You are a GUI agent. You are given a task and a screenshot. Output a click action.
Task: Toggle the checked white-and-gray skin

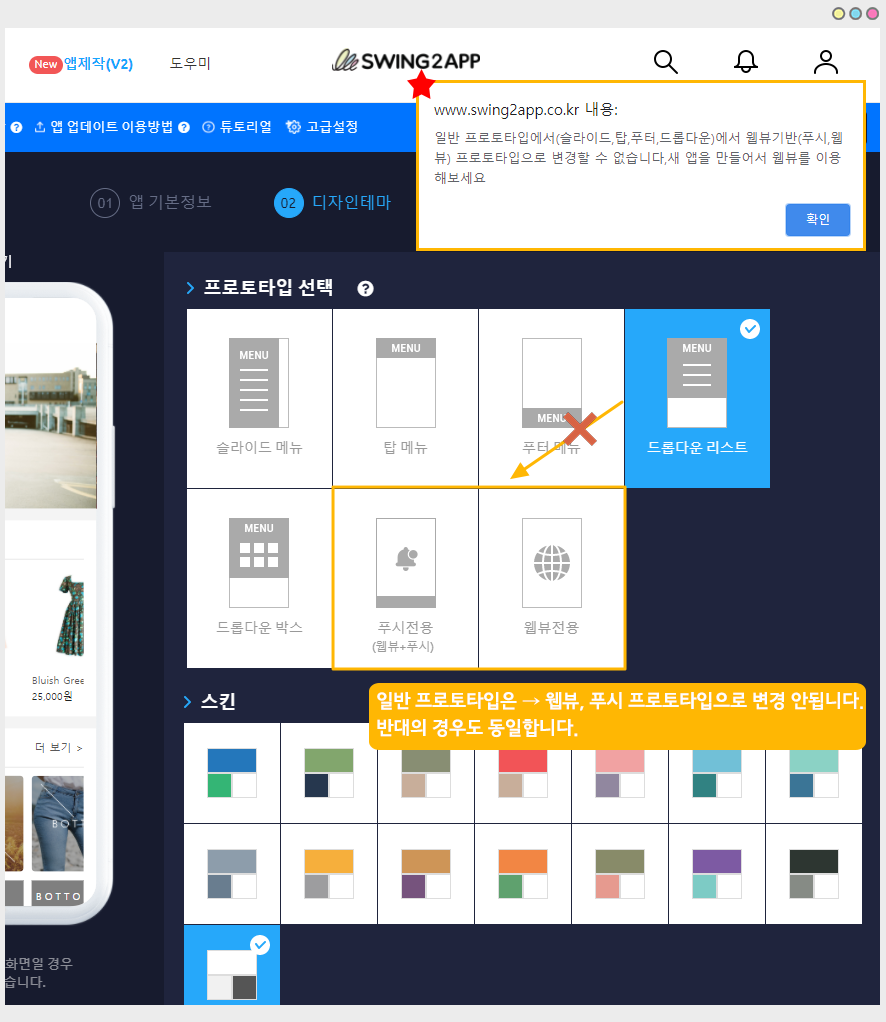pyautogui.click(x=232, y=973)
